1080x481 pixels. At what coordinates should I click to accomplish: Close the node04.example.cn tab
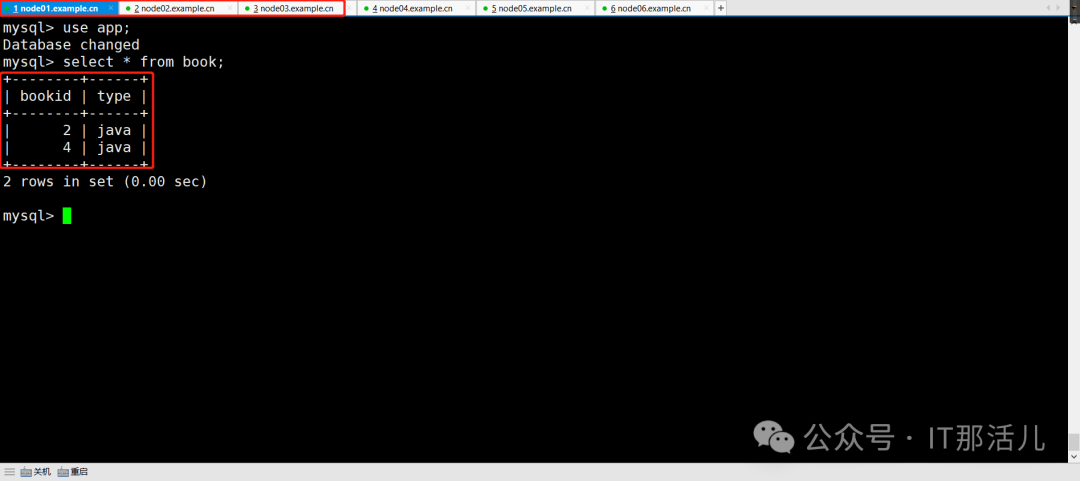468,8
